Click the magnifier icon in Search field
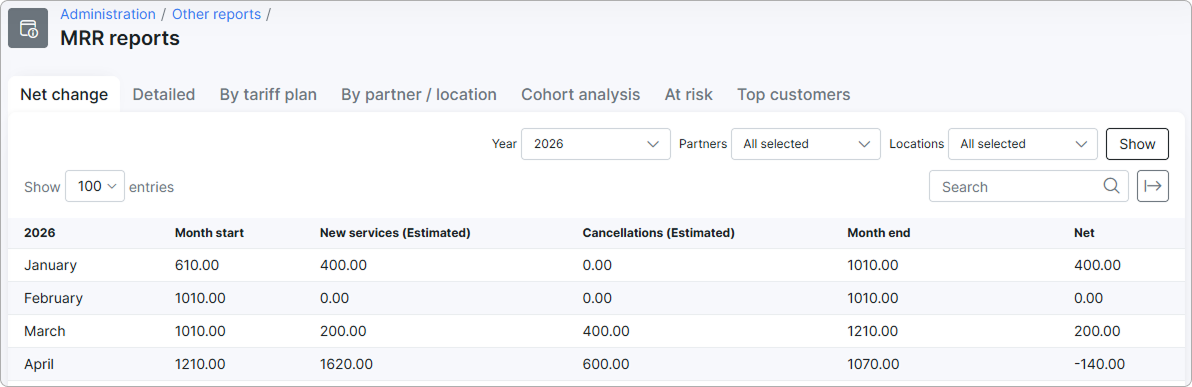Screen dimensions: 1192x387 click(x=1111, y=186)
